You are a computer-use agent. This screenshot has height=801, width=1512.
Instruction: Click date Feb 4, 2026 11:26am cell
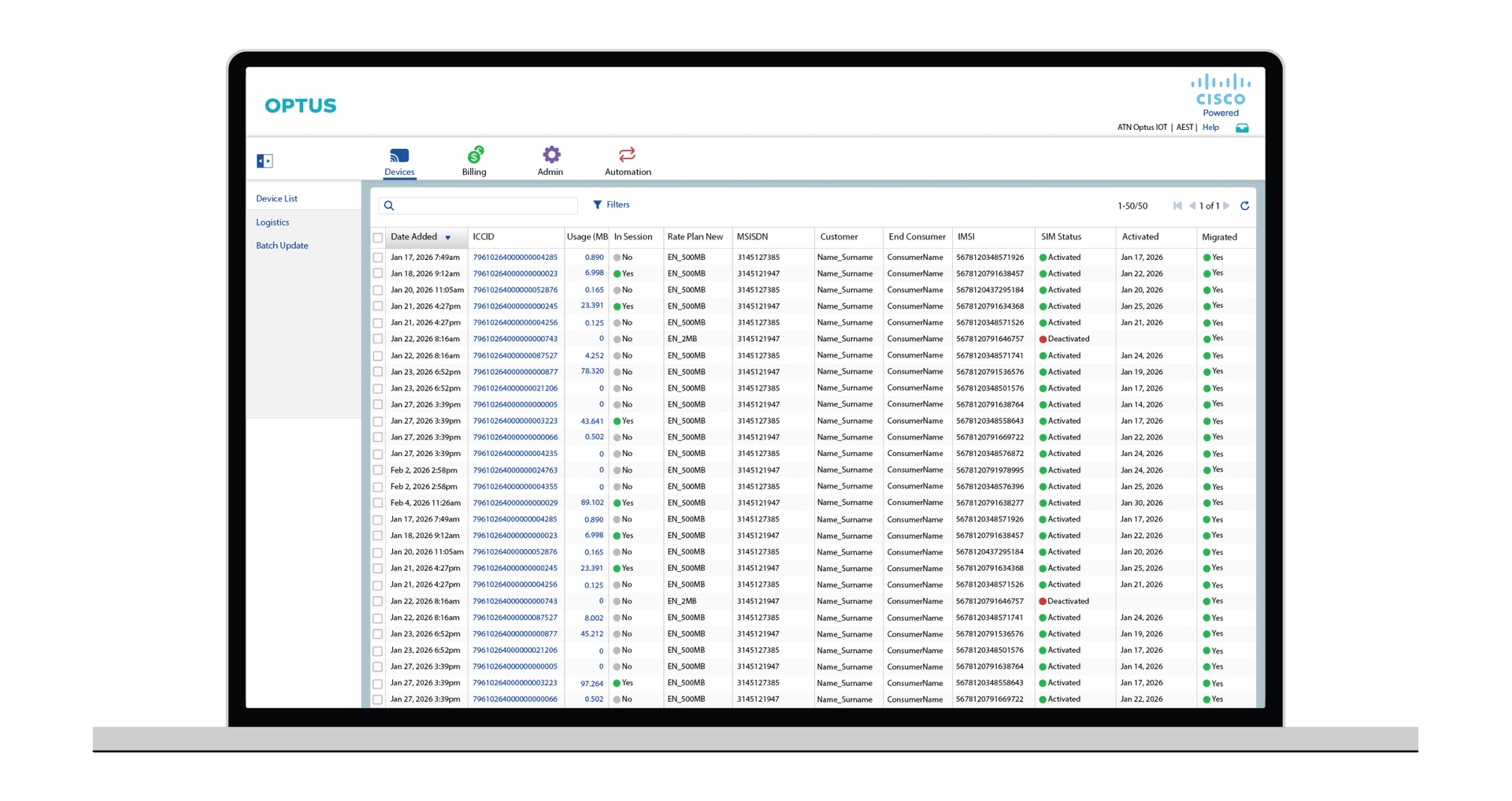click(x=425, y=503)
